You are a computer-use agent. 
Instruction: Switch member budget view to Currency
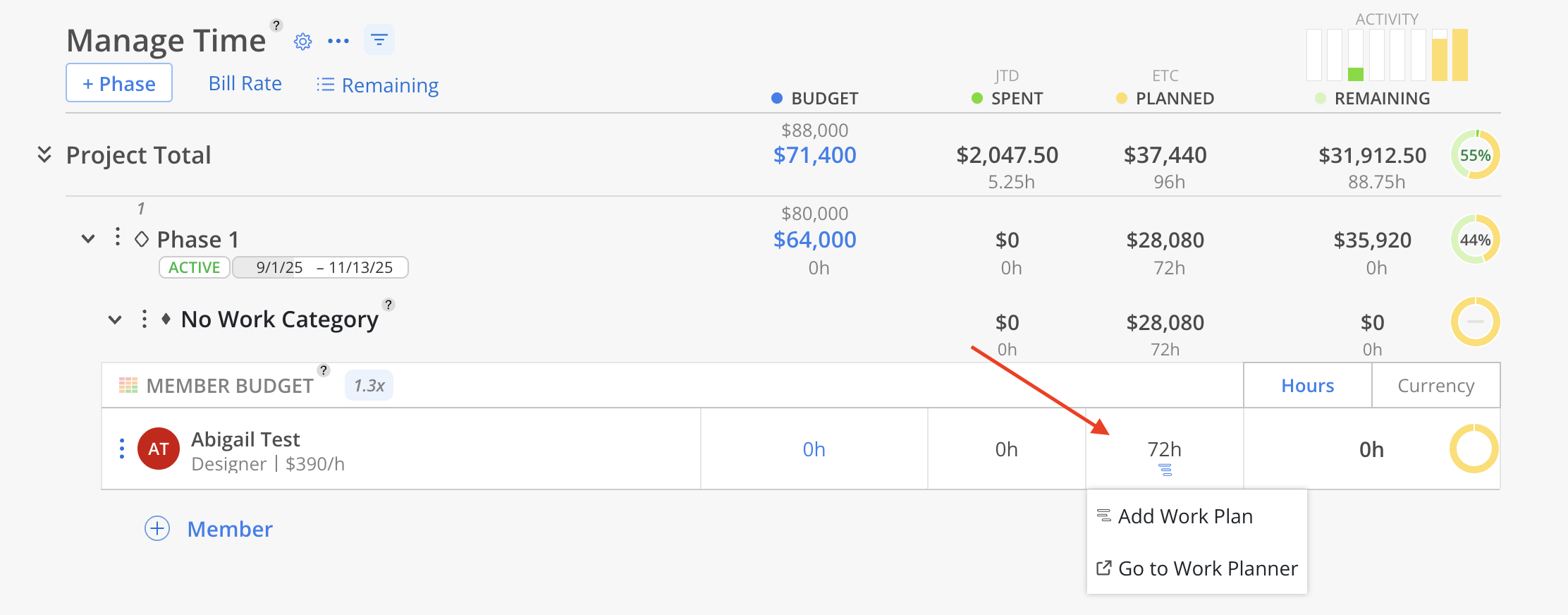pos(1435,386)
